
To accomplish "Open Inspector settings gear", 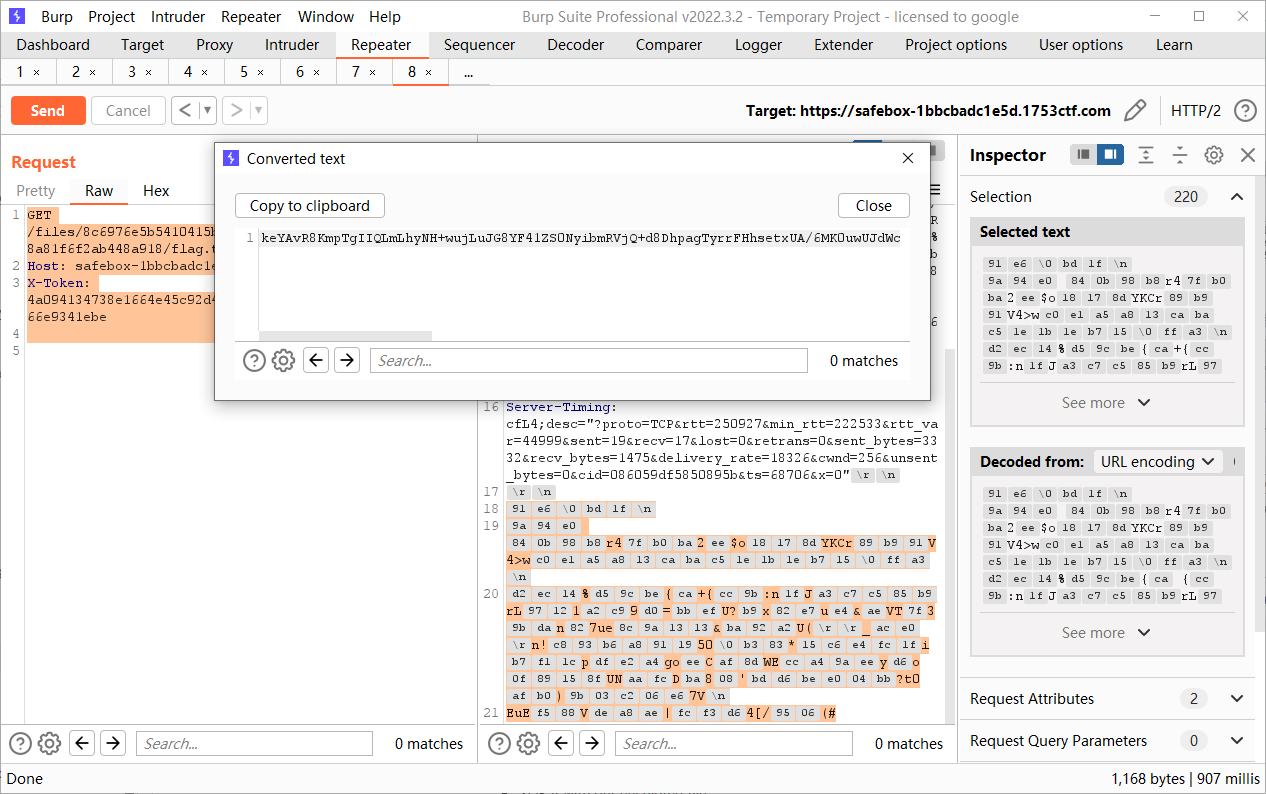I will point(1214,155).
